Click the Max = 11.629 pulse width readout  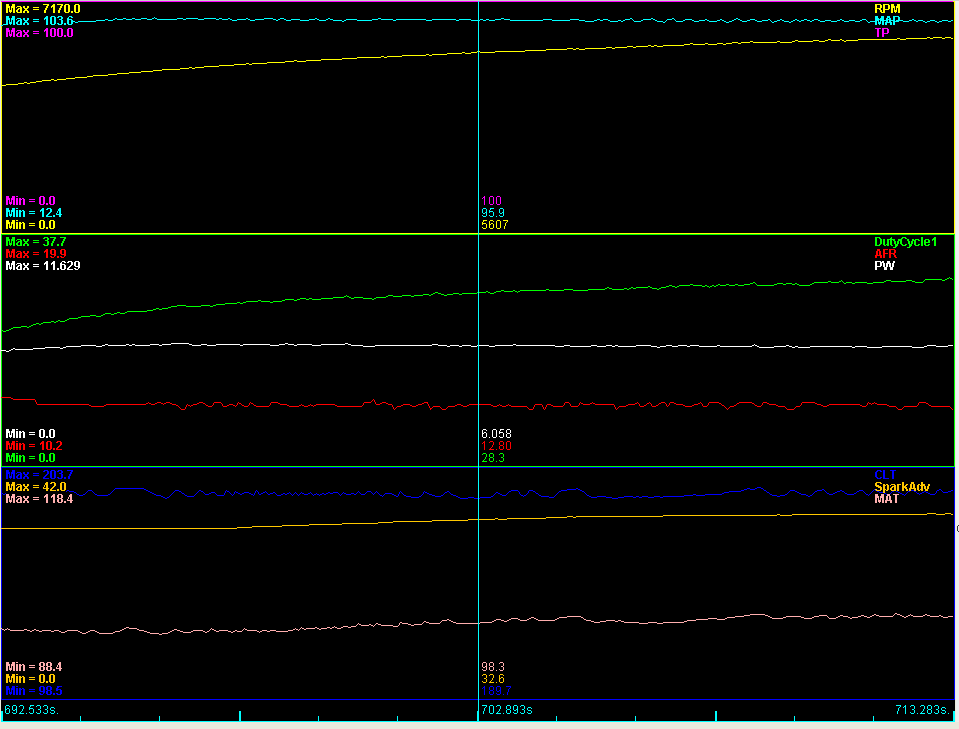[x=42, y=266]
